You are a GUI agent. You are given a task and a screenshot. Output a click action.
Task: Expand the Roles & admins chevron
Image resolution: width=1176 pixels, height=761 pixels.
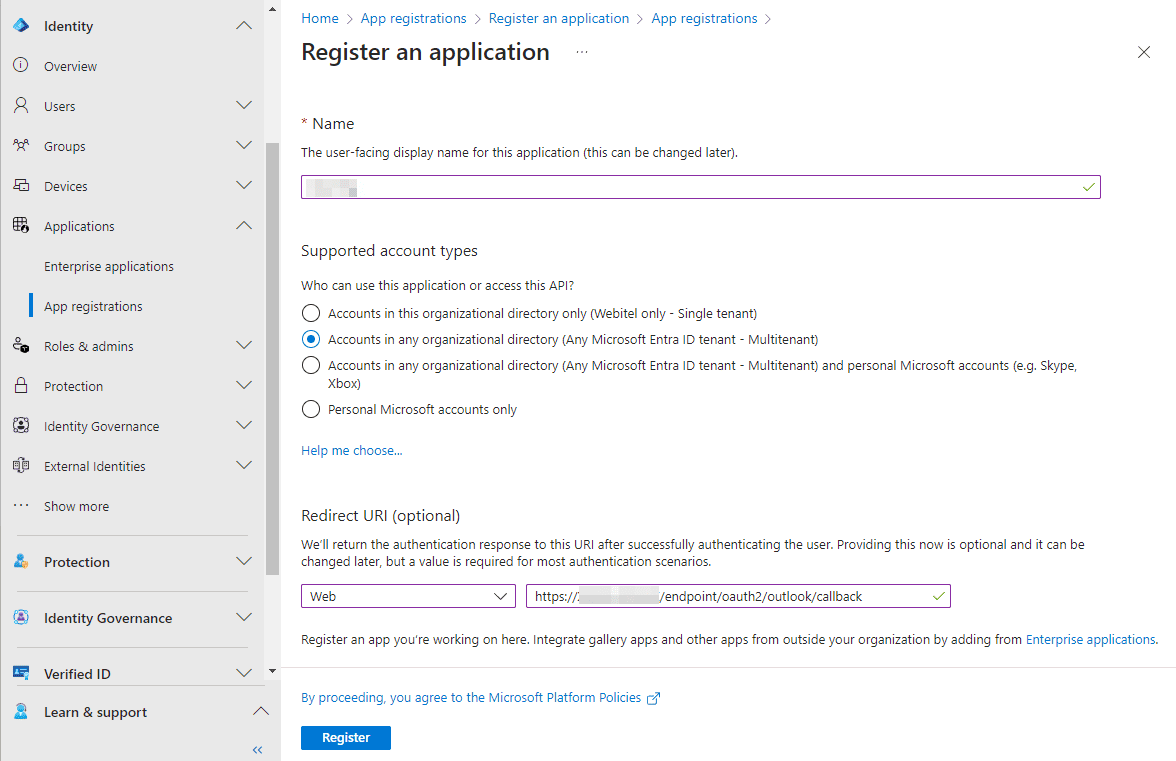point(244,346)
